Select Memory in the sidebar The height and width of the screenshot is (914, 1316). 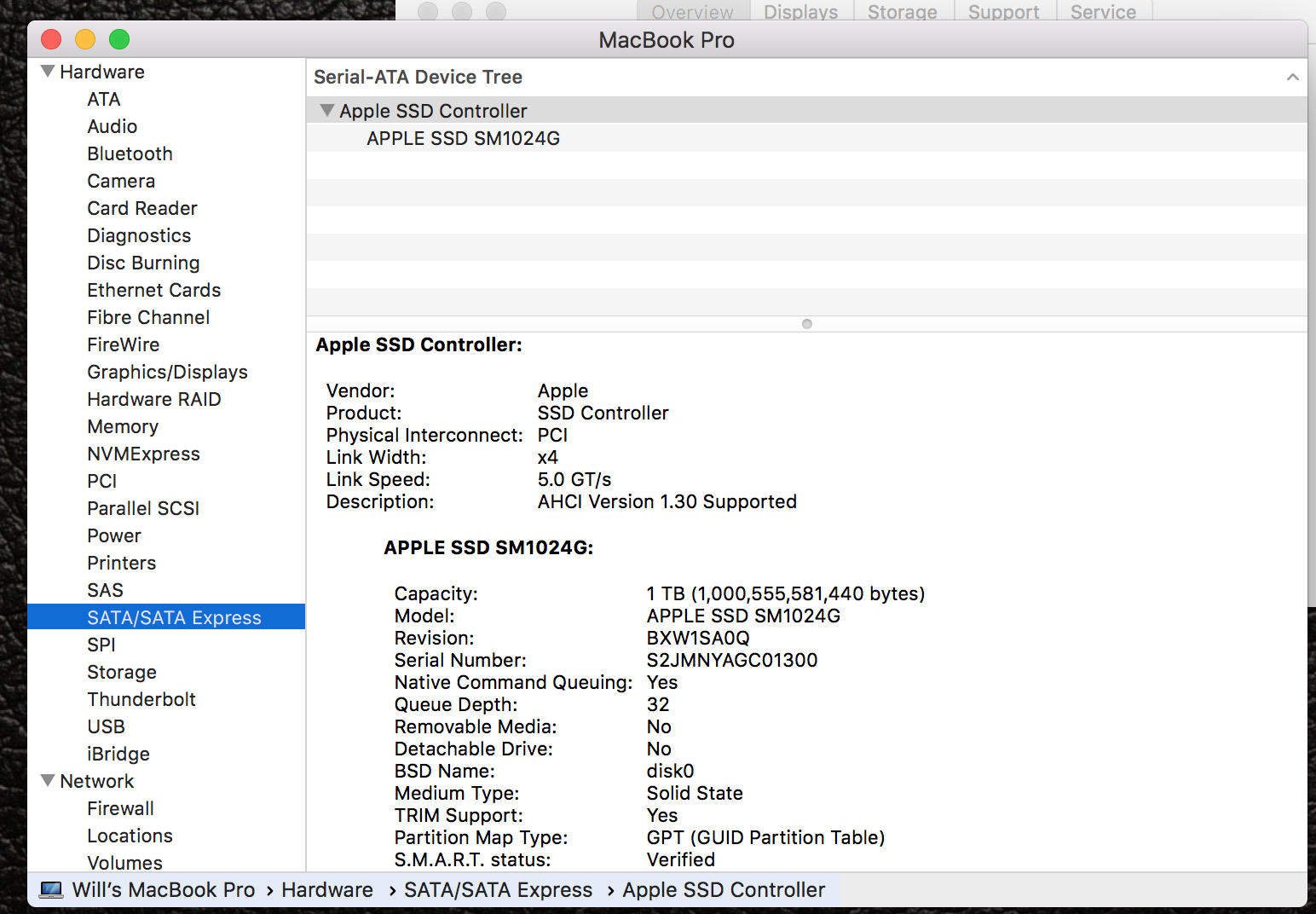click(123, 426)
